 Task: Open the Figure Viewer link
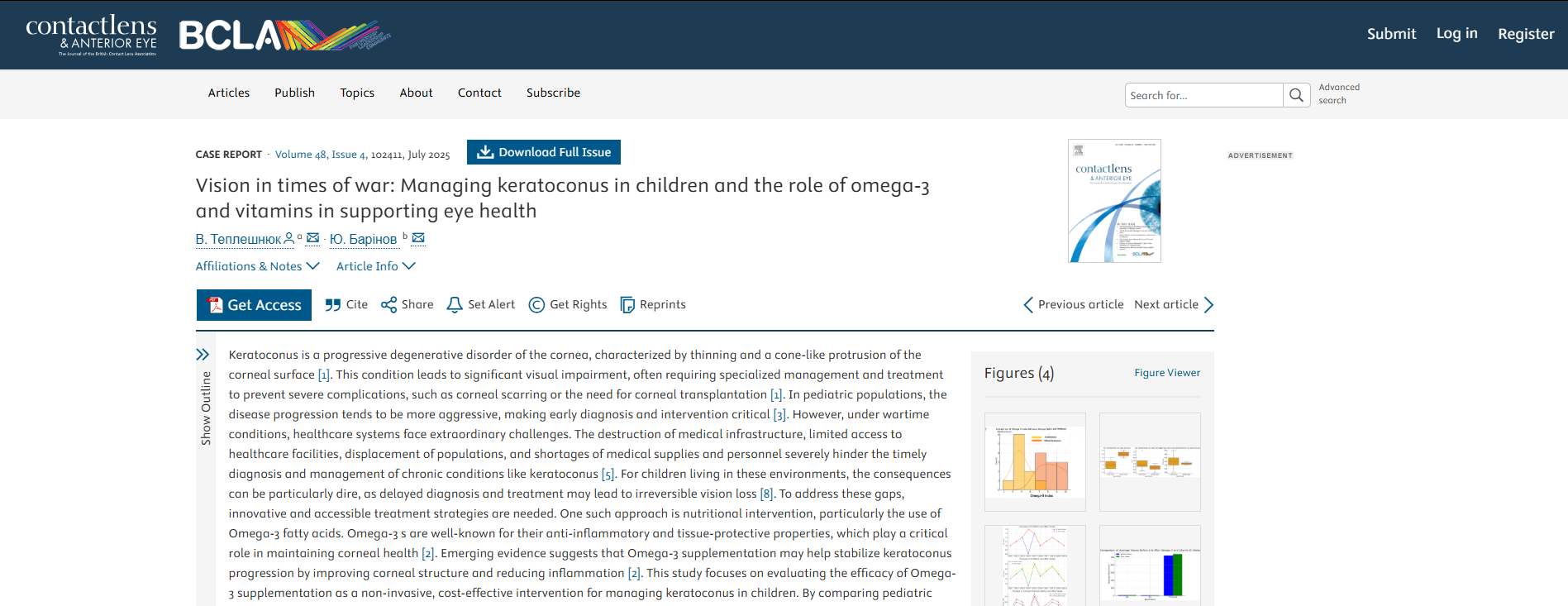[x=1167, y=373]
